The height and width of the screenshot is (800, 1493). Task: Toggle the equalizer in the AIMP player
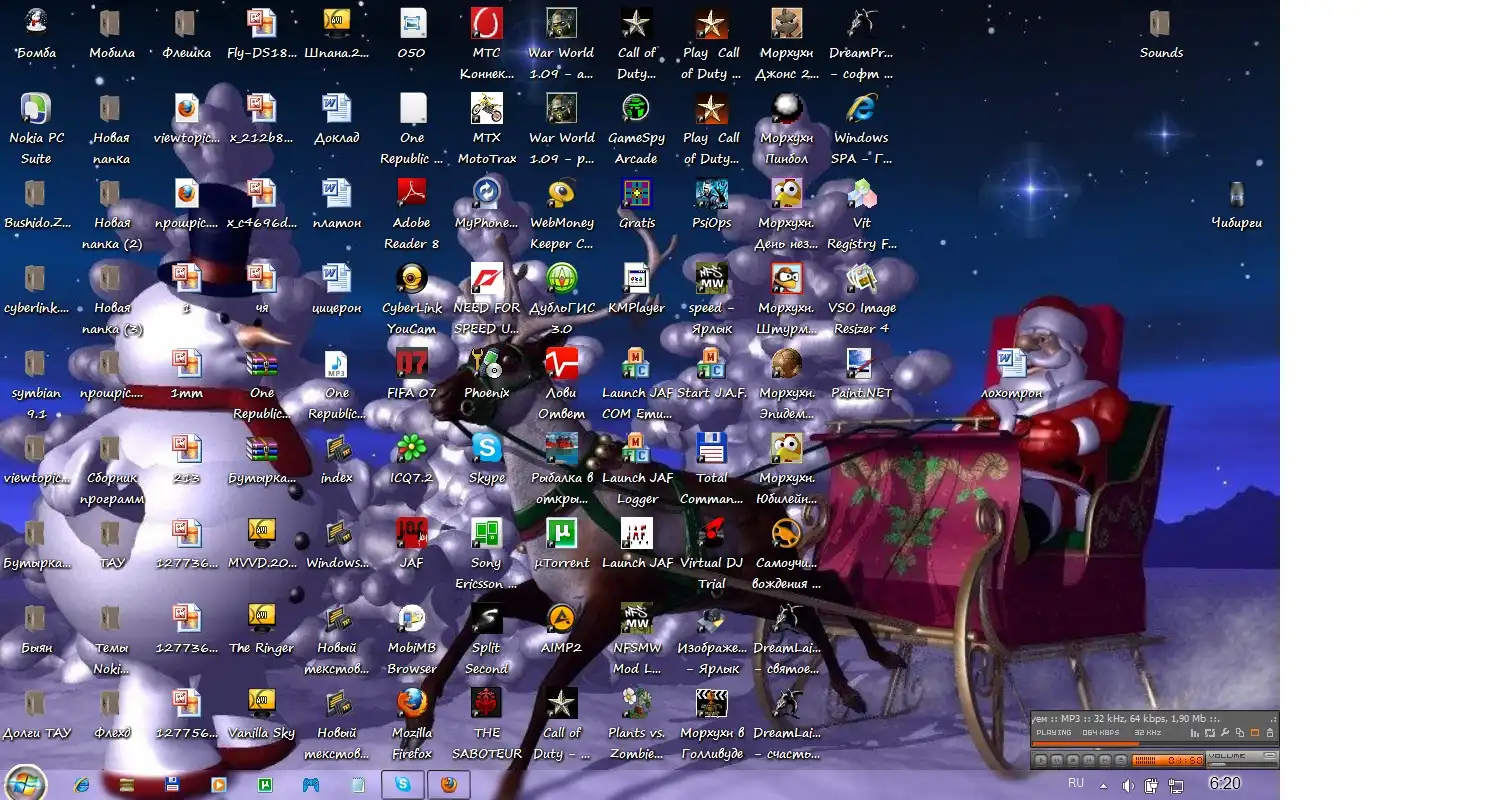click(1194, 733)
